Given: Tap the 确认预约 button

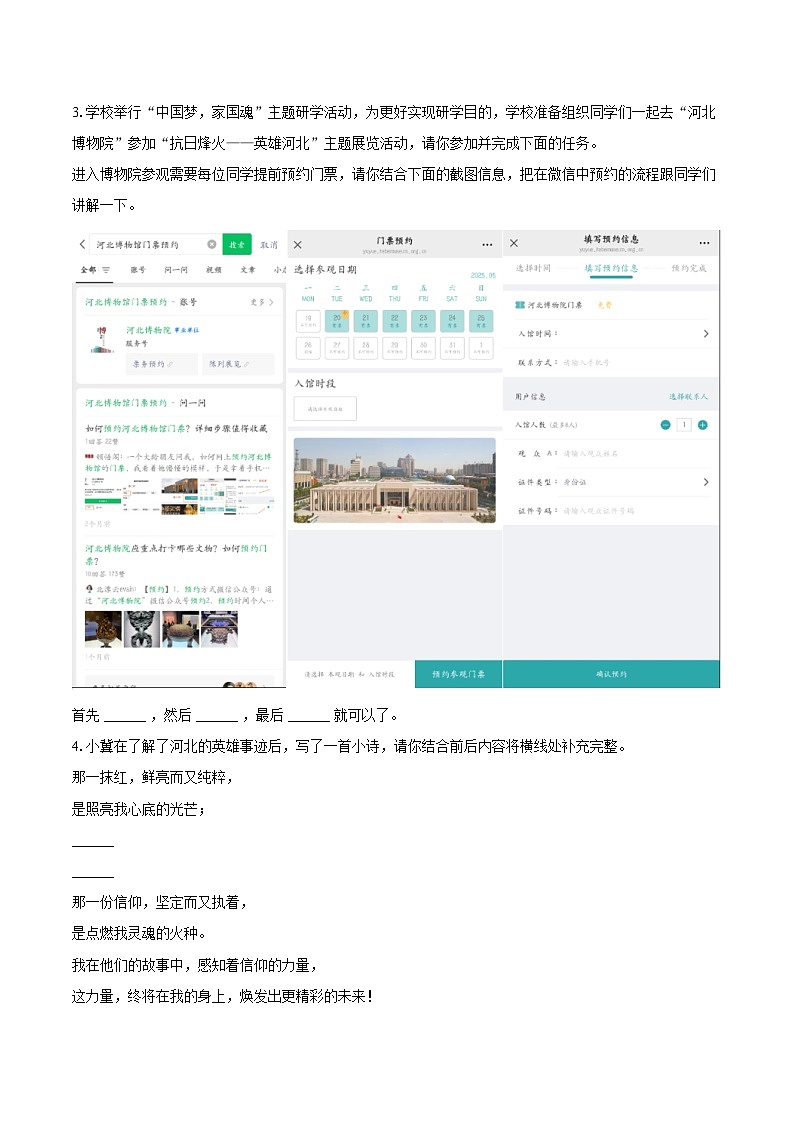Looking at the screenshot, I should 611,674.
